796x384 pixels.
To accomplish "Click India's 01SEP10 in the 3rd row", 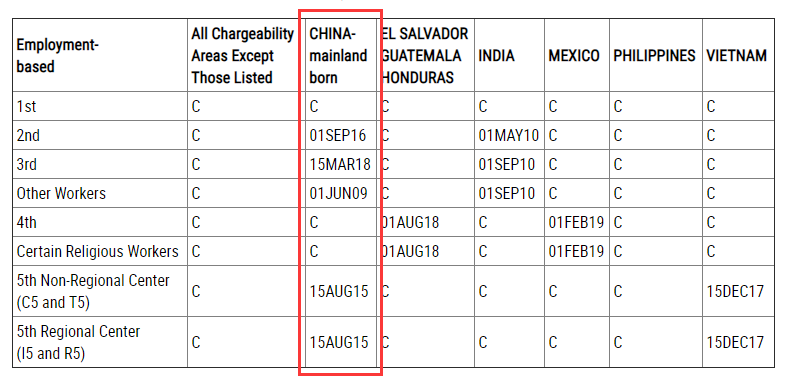I will (x=507, y=165).
